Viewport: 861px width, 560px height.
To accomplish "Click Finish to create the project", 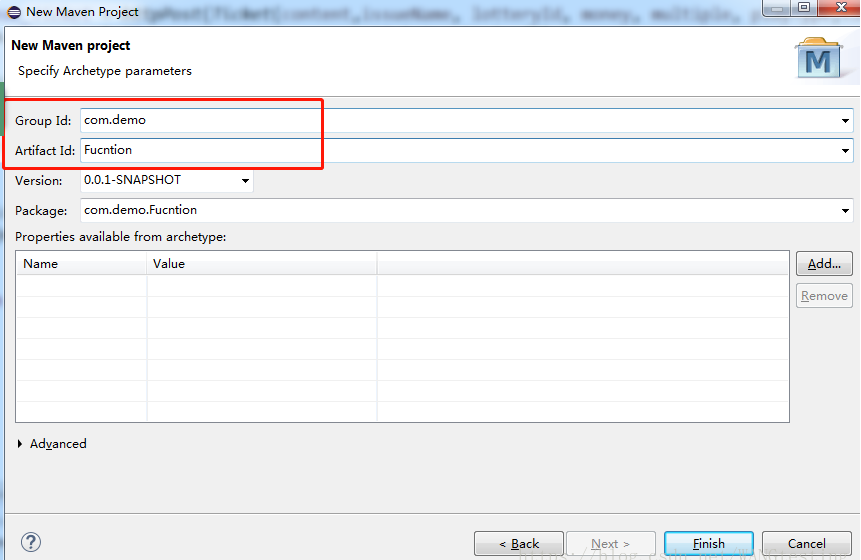I will [709, 544].
